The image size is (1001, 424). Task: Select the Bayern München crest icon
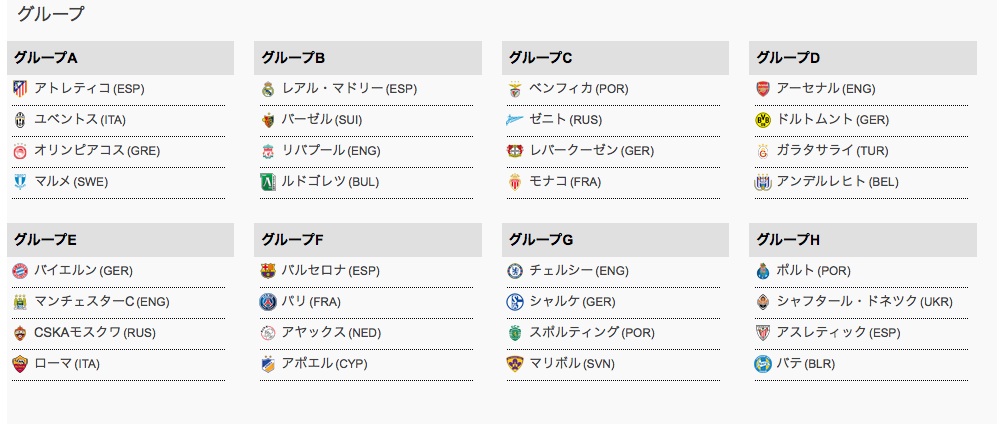coord(20,271)
